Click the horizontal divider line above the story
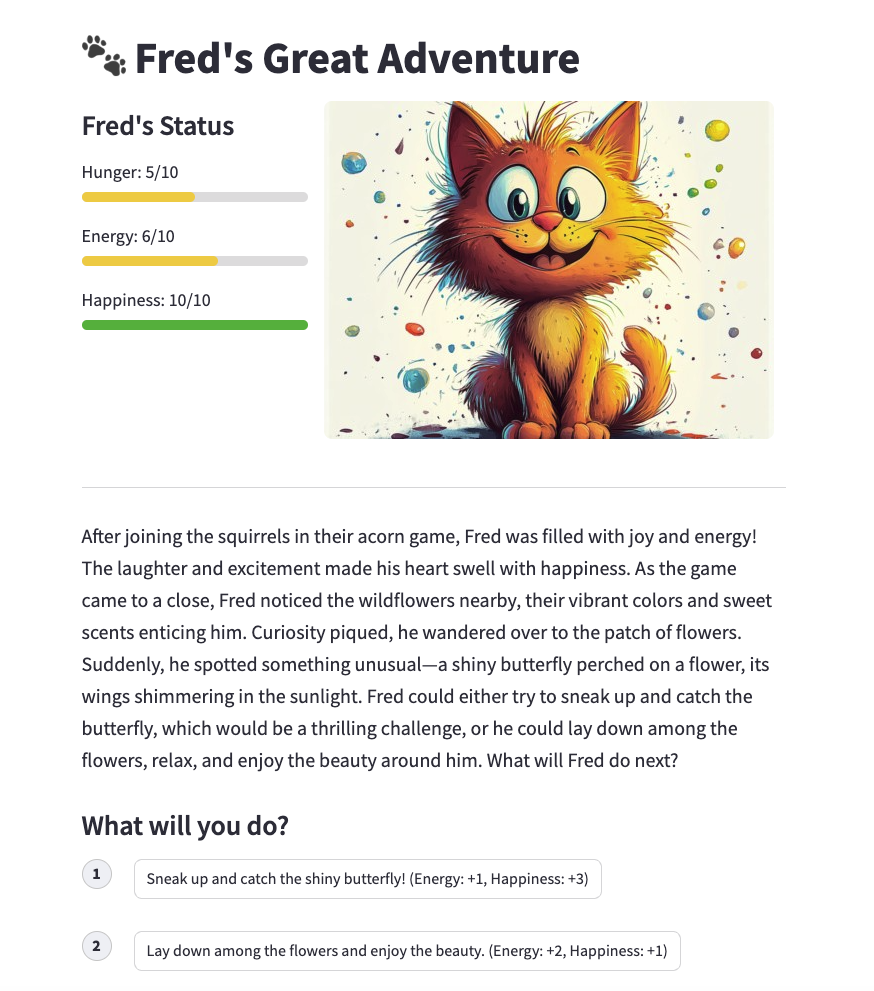This screenshot has height=991, width=874. (x=433, y=488)
